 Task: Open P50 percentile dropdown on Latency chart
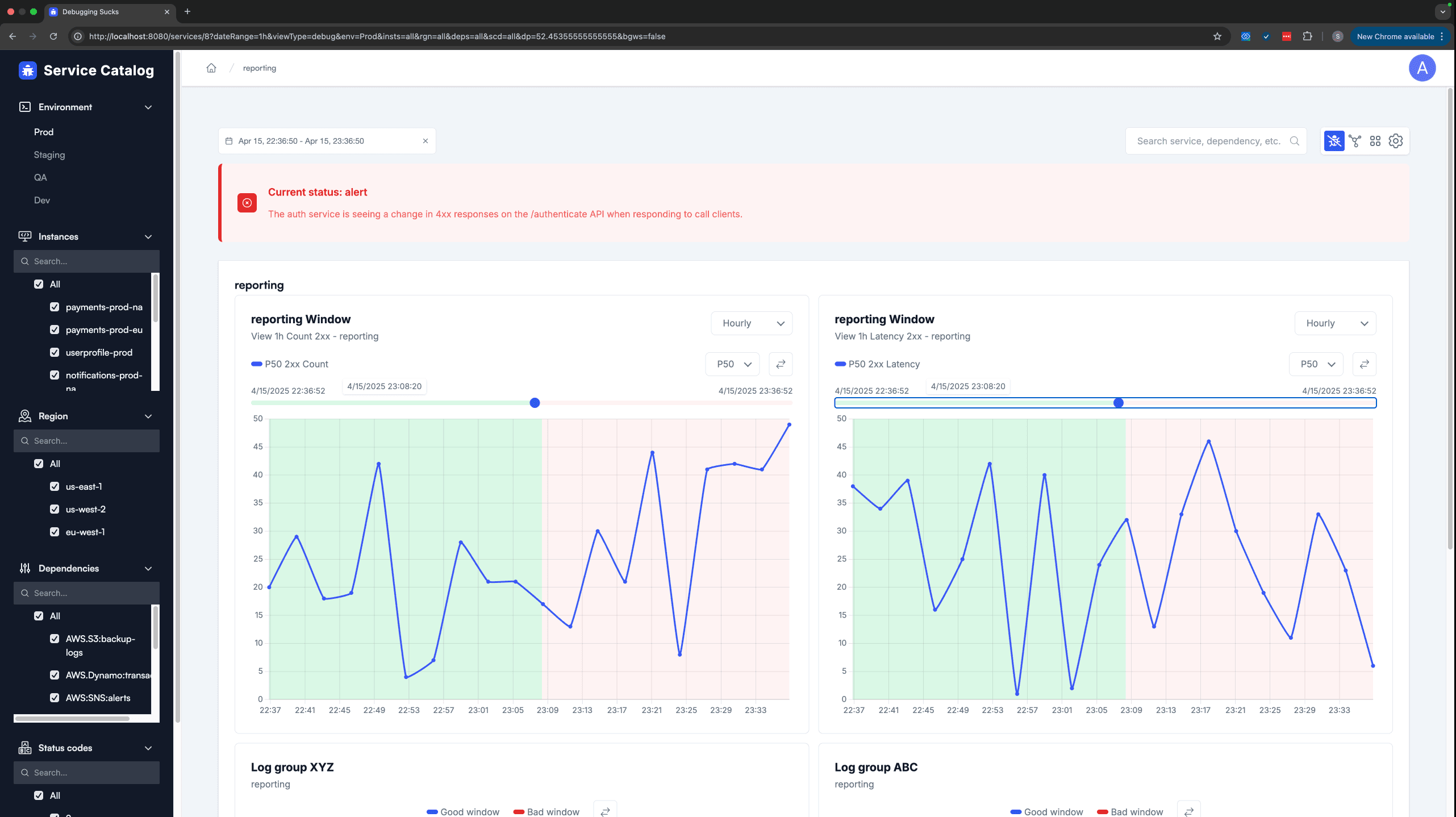pyautogui.click(x=1316, y=364)
